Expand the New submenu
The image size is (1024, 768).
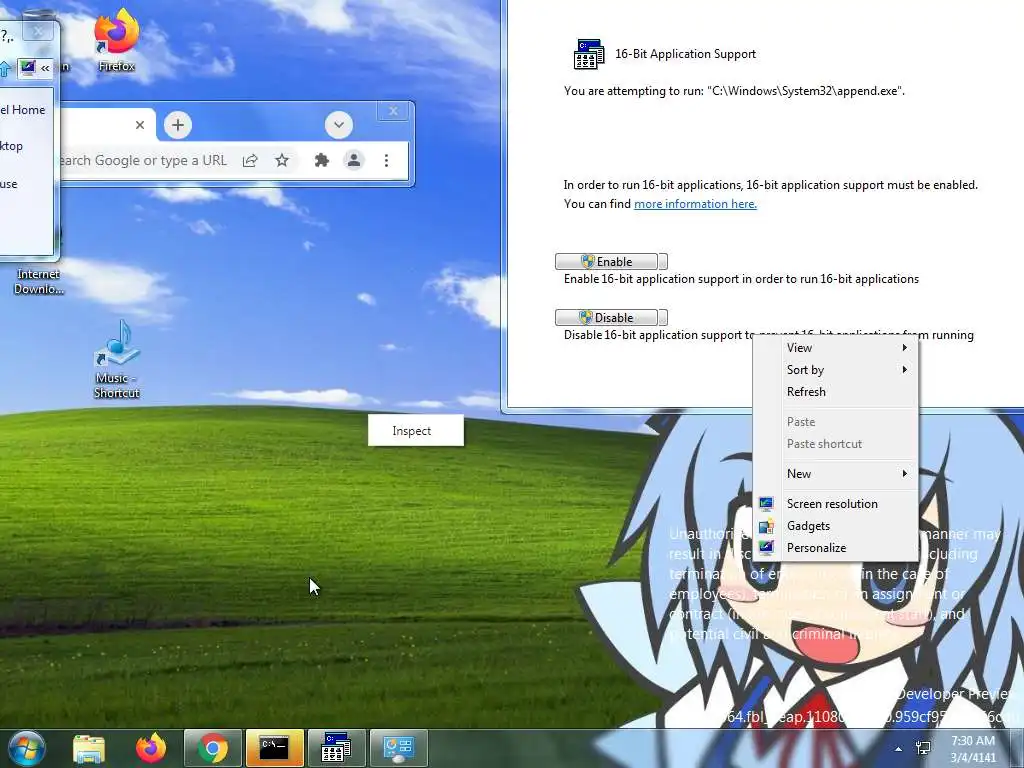[x=836, y=473]
